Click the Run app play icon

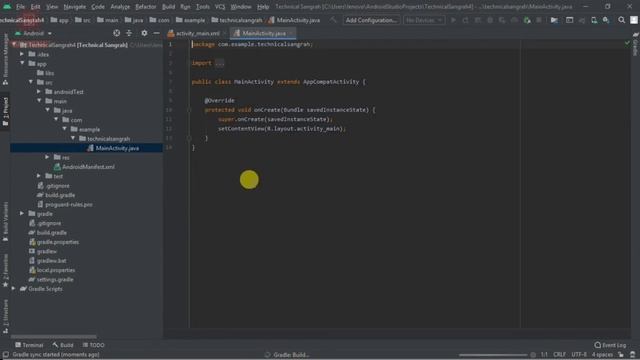[x=453, y=20]
